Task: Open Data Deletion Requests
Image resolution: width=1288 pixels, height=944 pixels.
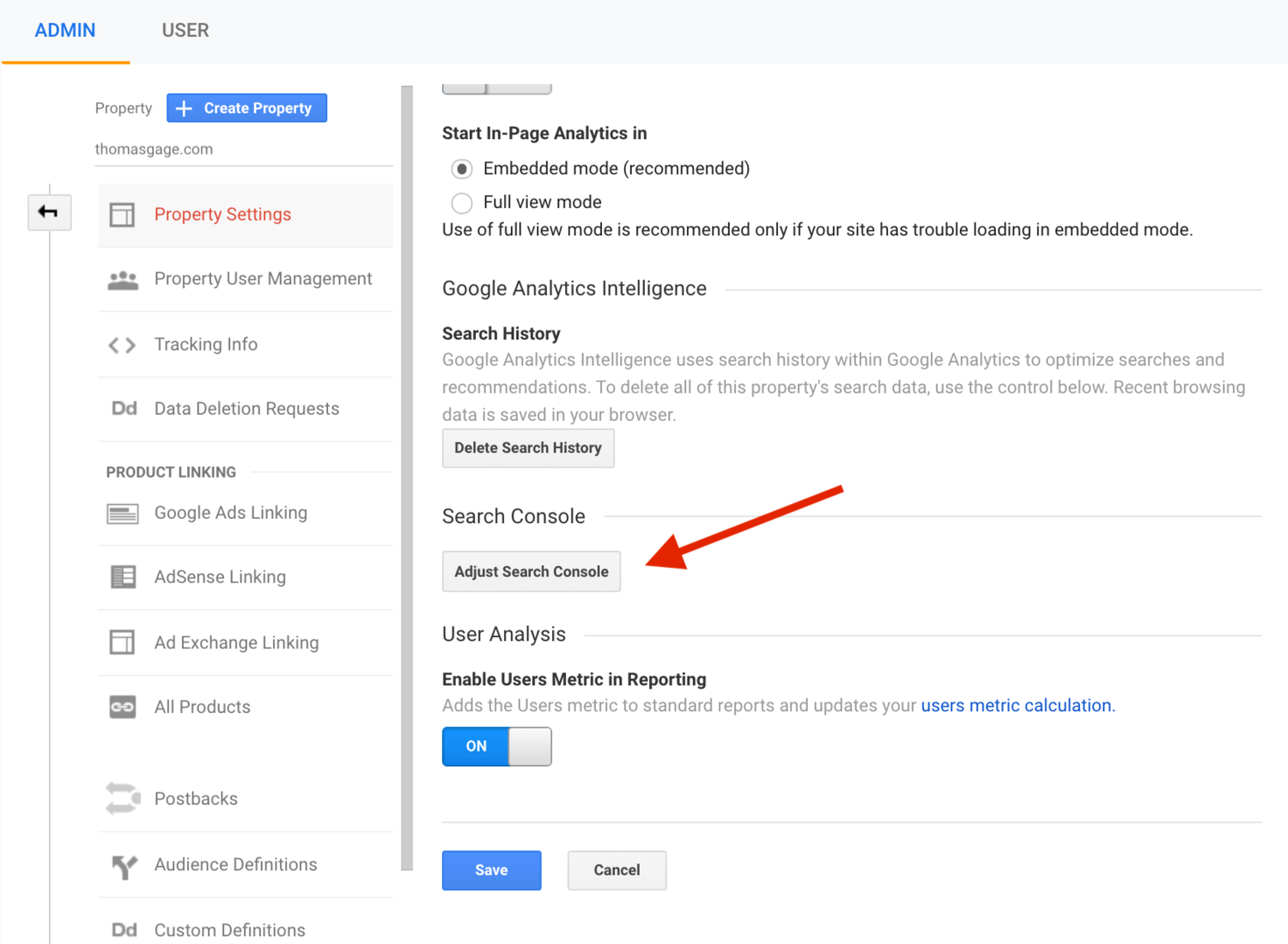Action: 245,409
